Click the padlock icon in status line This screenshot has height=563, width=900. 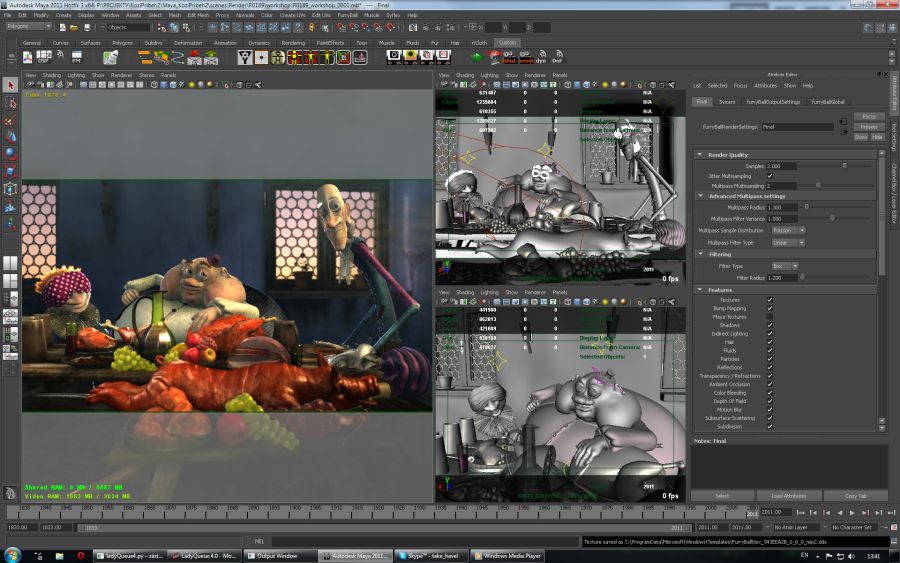click(312, 27)
